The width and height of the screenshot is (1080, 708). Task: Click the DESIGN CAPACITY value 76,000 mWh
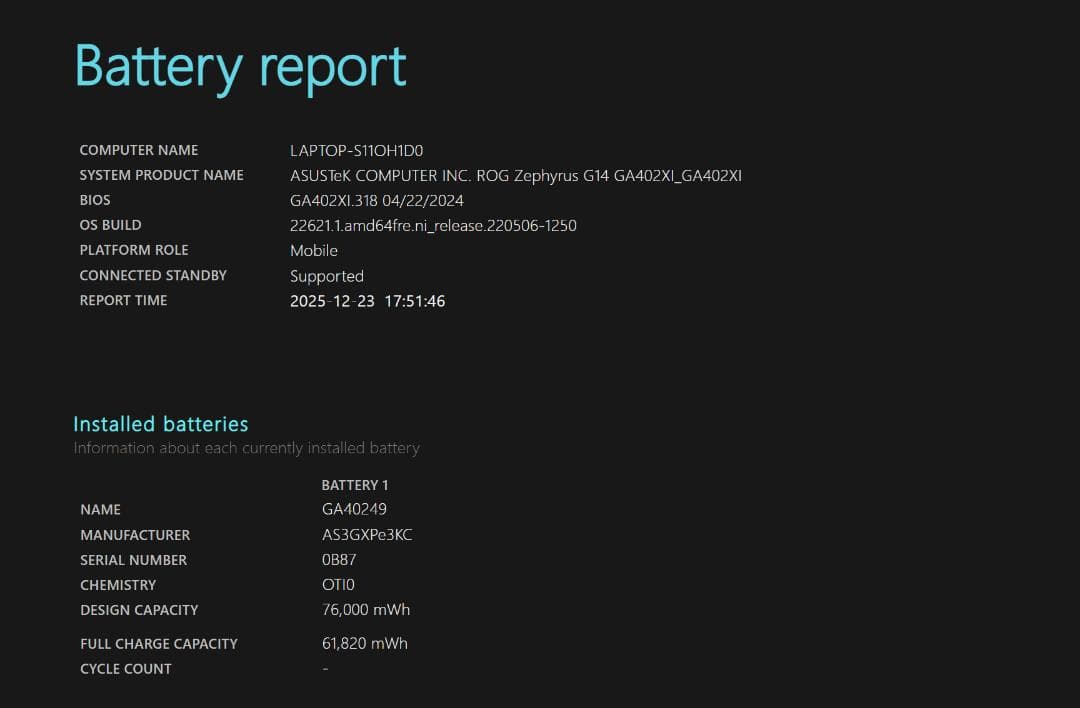coord(366,610)
